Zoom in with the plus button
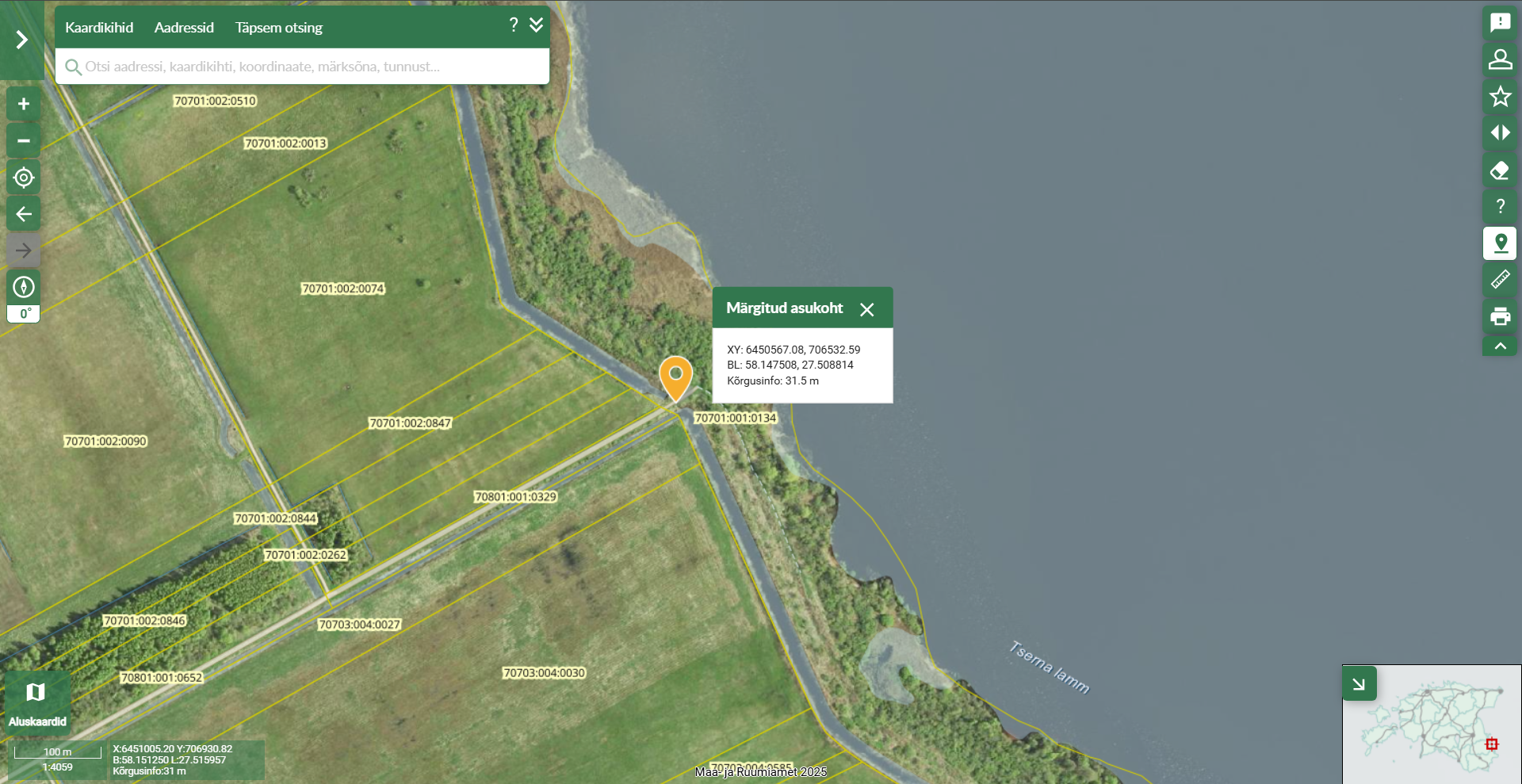Screen dimensions: 1522x784 [x=24, y=104]
